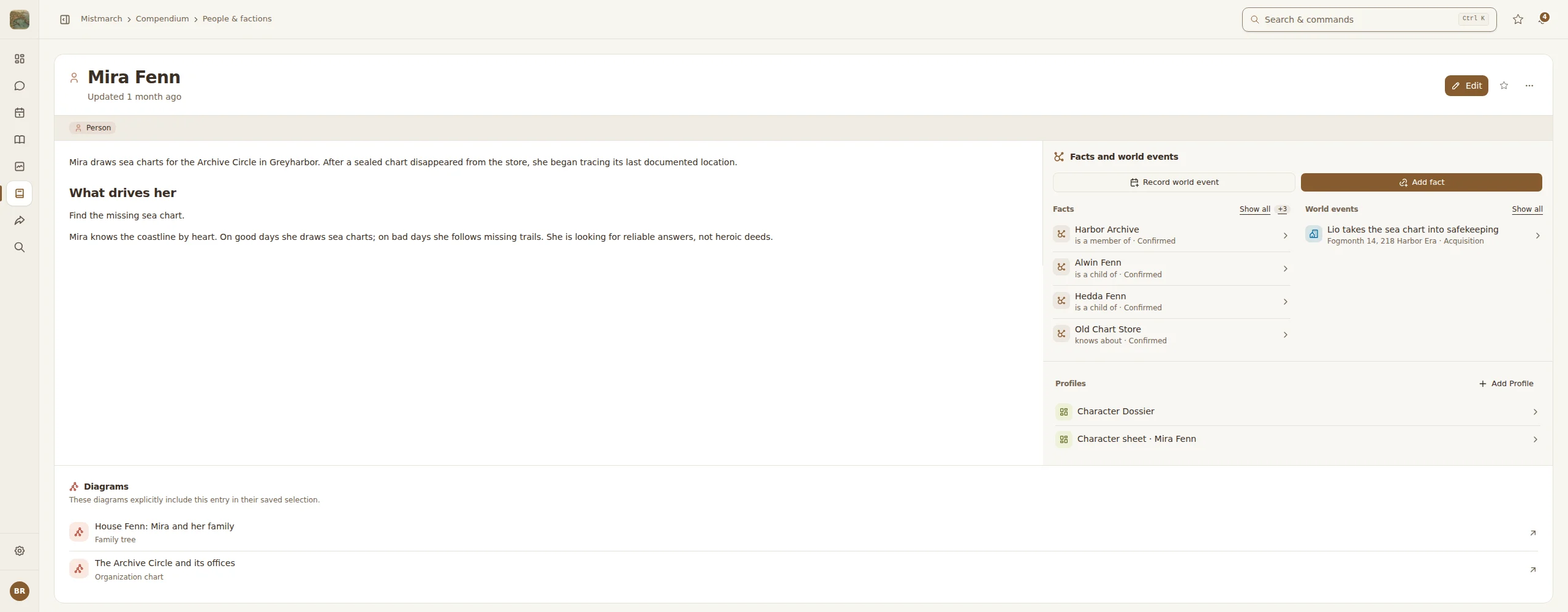Click the Harbor Archive fact icon
1568x612 pixels.
(1061, 234)
